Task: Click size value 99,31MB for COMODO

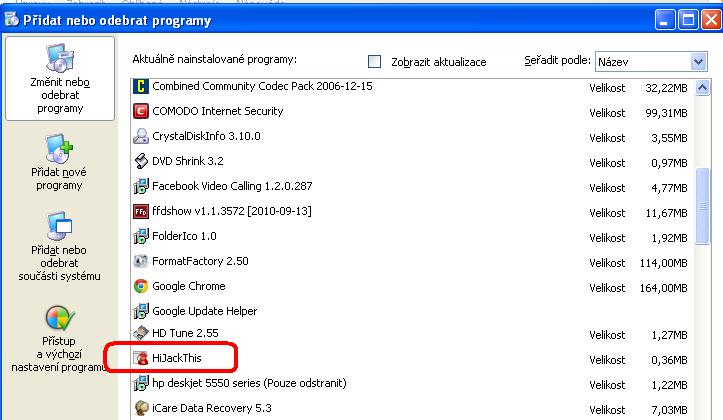Action: [666, 113]
